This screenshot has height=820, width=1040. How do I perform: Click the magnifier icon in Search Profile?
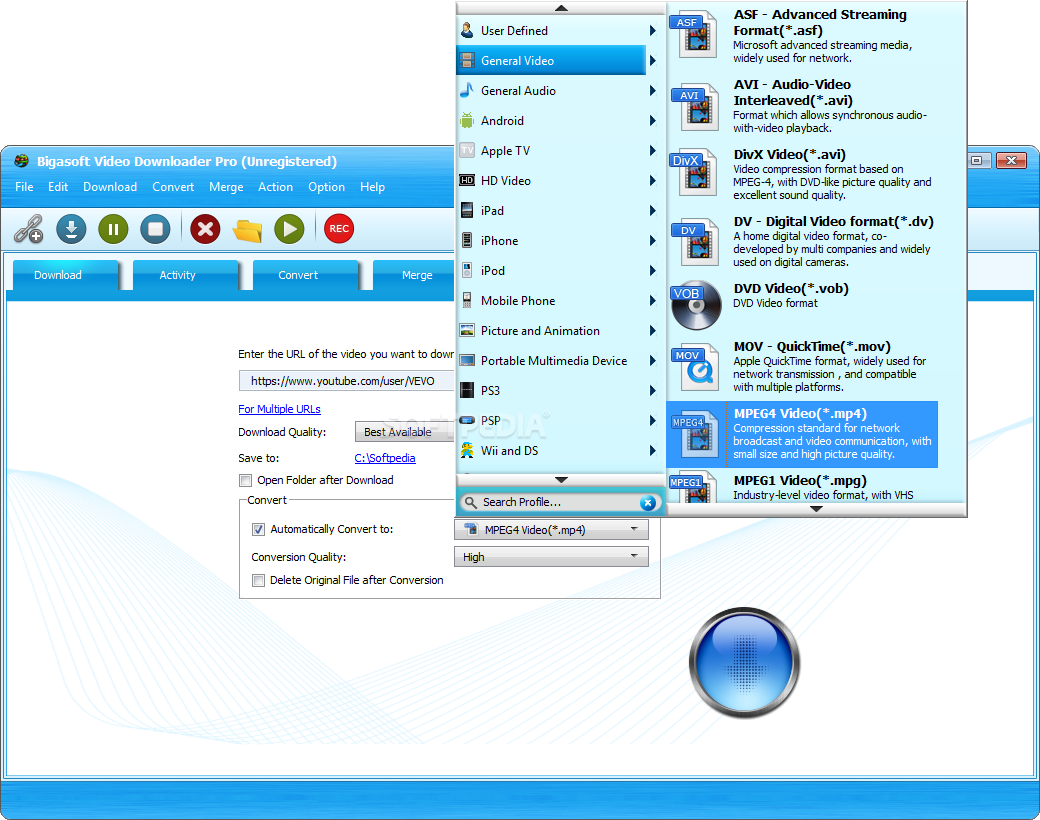[x=470, y=502]
